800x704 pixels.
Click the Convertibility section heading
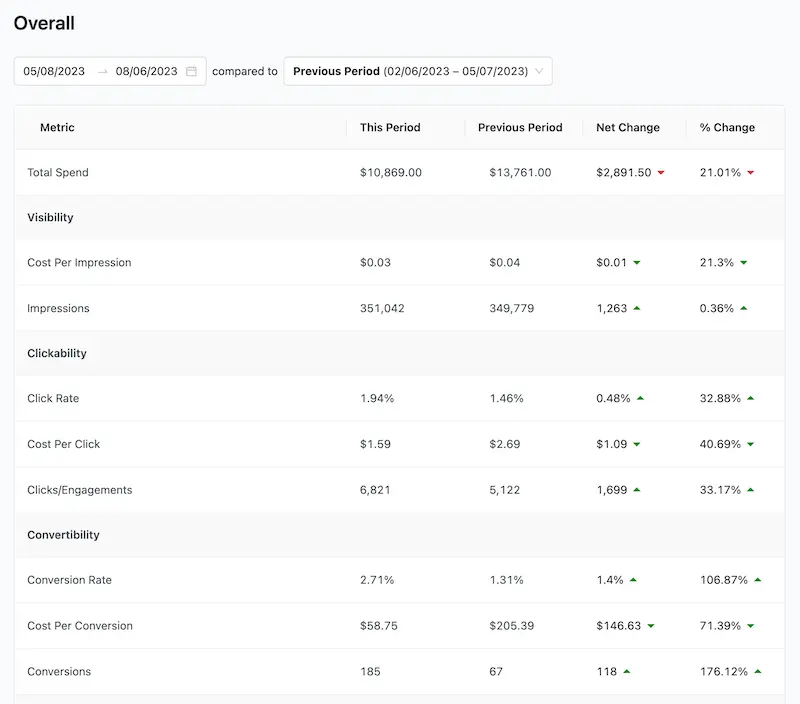pyautogui.click(x=63, y=535)
